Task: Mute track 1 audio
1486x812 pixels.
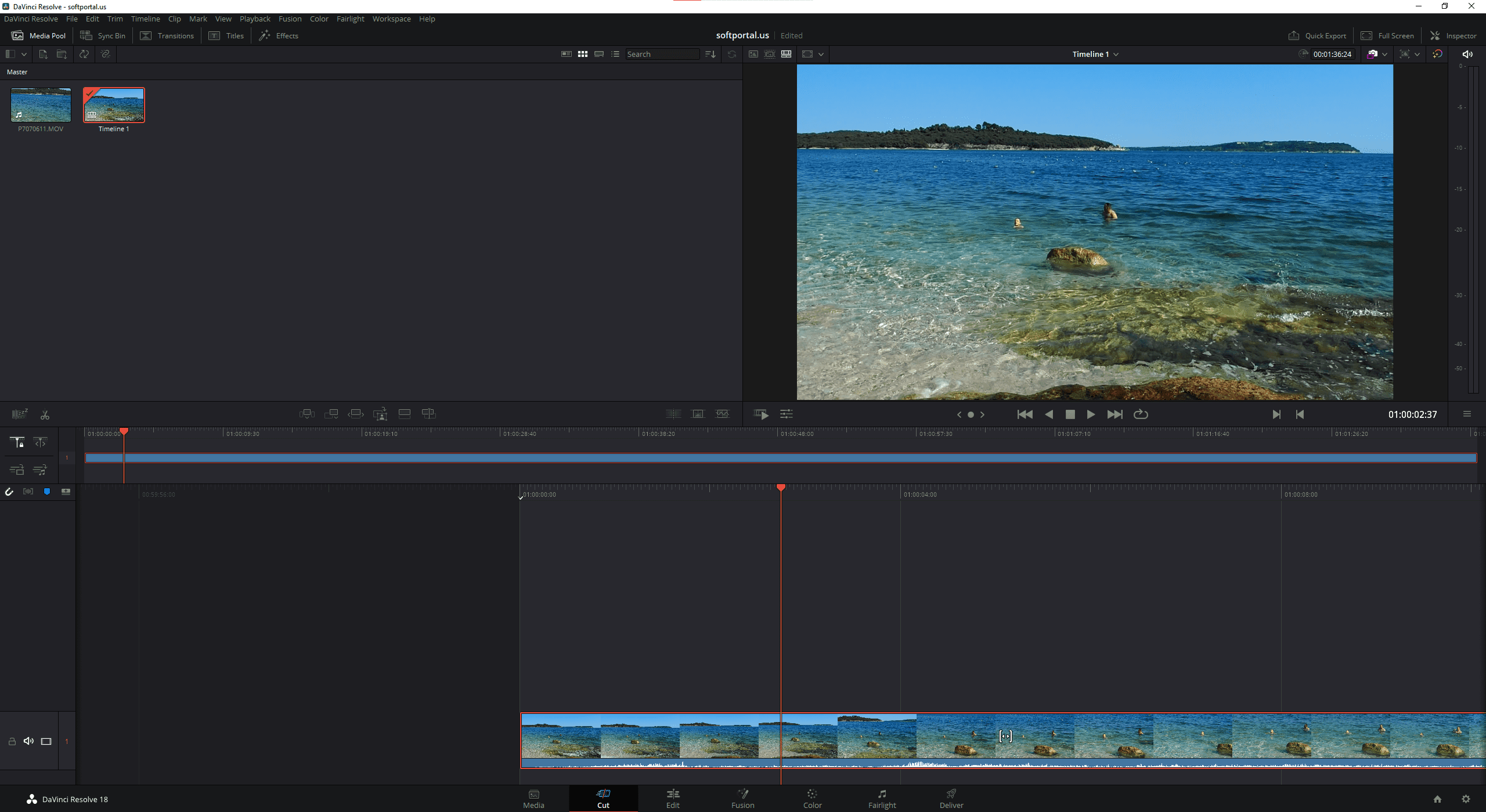Action: [x=28, y=741]
